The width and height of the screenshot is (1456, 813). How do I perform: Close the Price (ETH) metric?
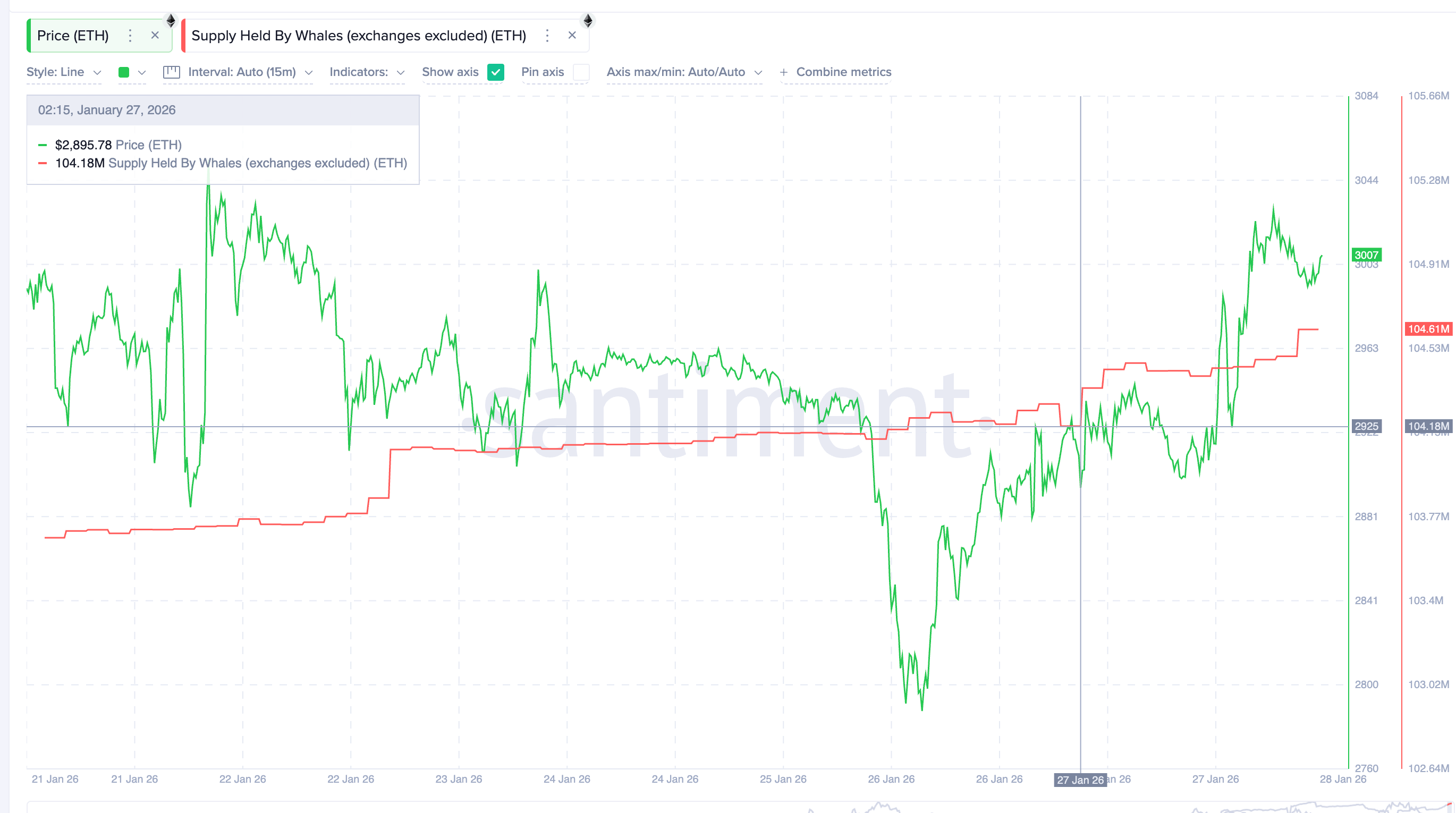(154, 35)
